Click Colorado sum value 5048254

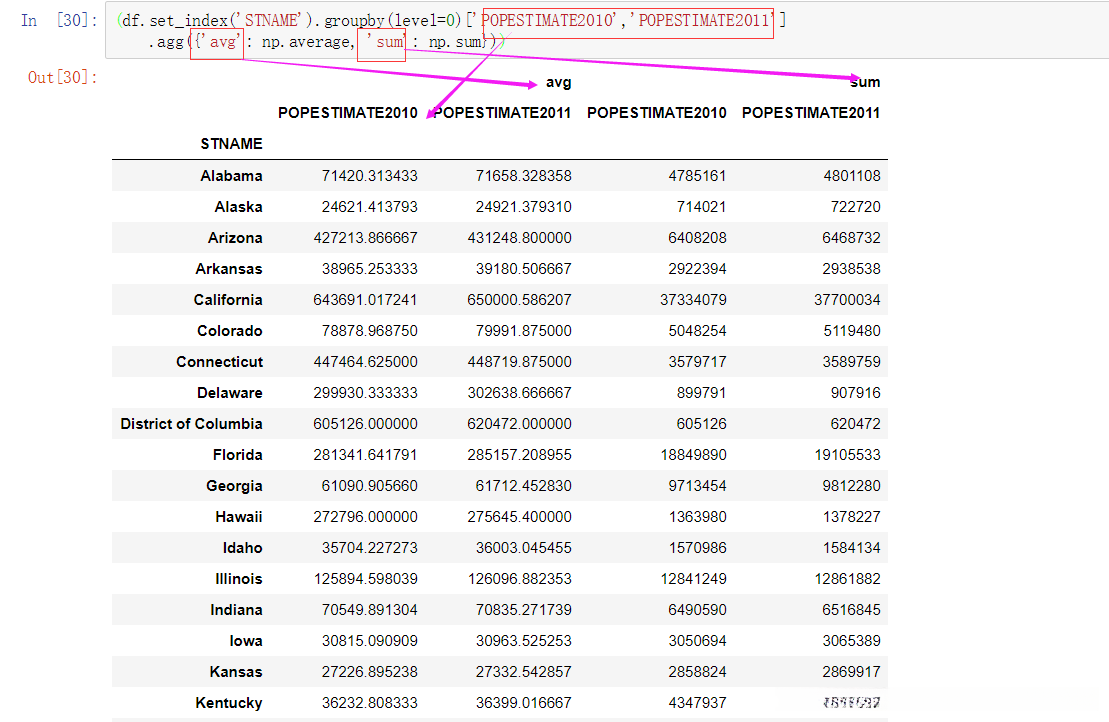tap(697, 331)
